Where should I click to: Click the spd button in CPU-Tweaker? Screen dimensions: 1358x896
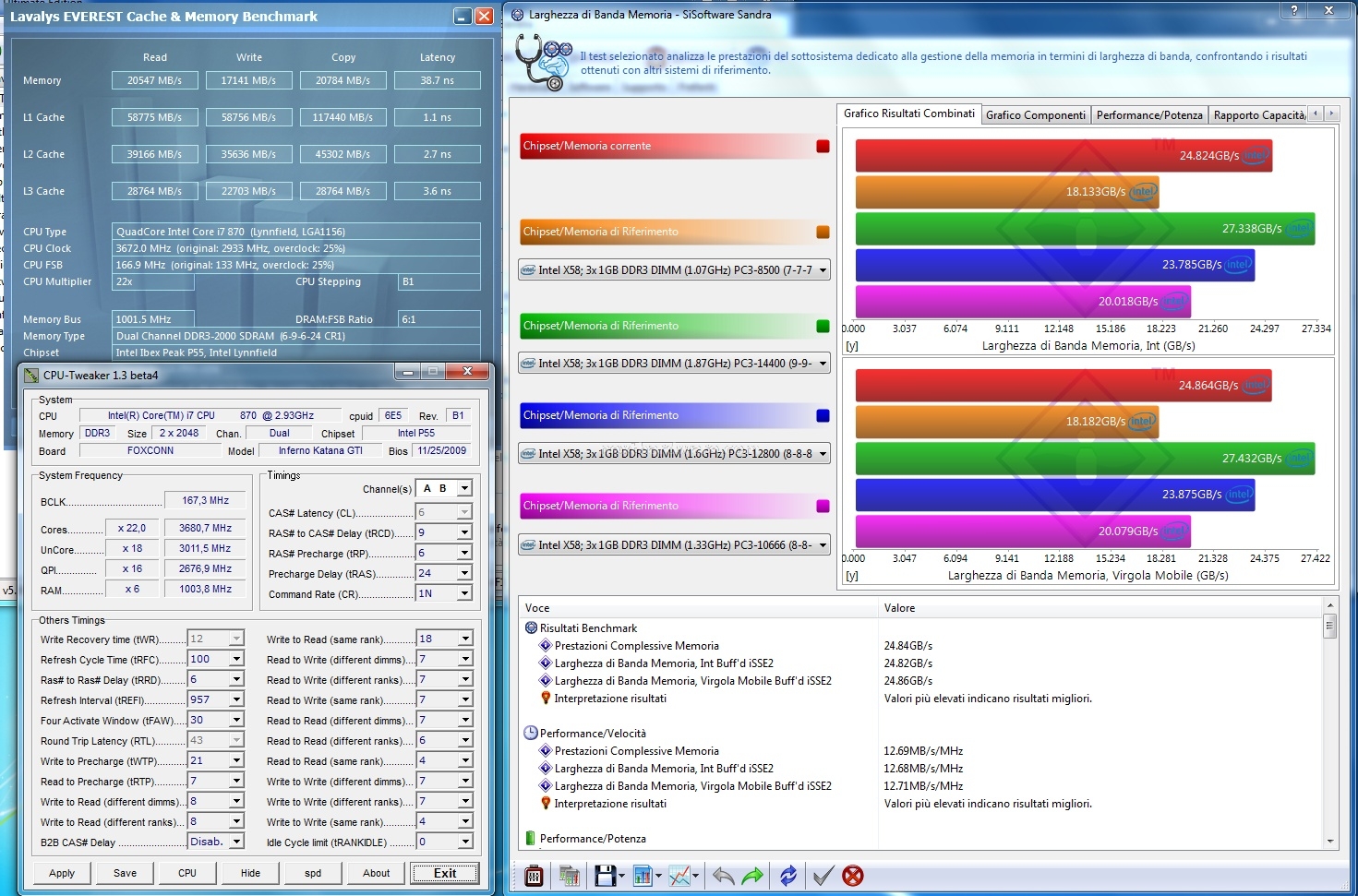[x=313, y=873]
